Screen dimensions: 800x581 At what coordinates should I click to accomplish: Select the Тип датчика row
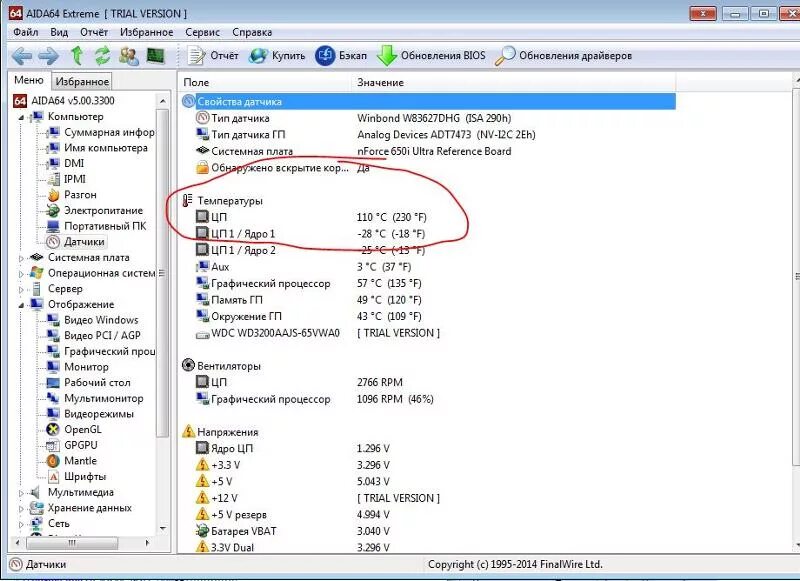429,118
